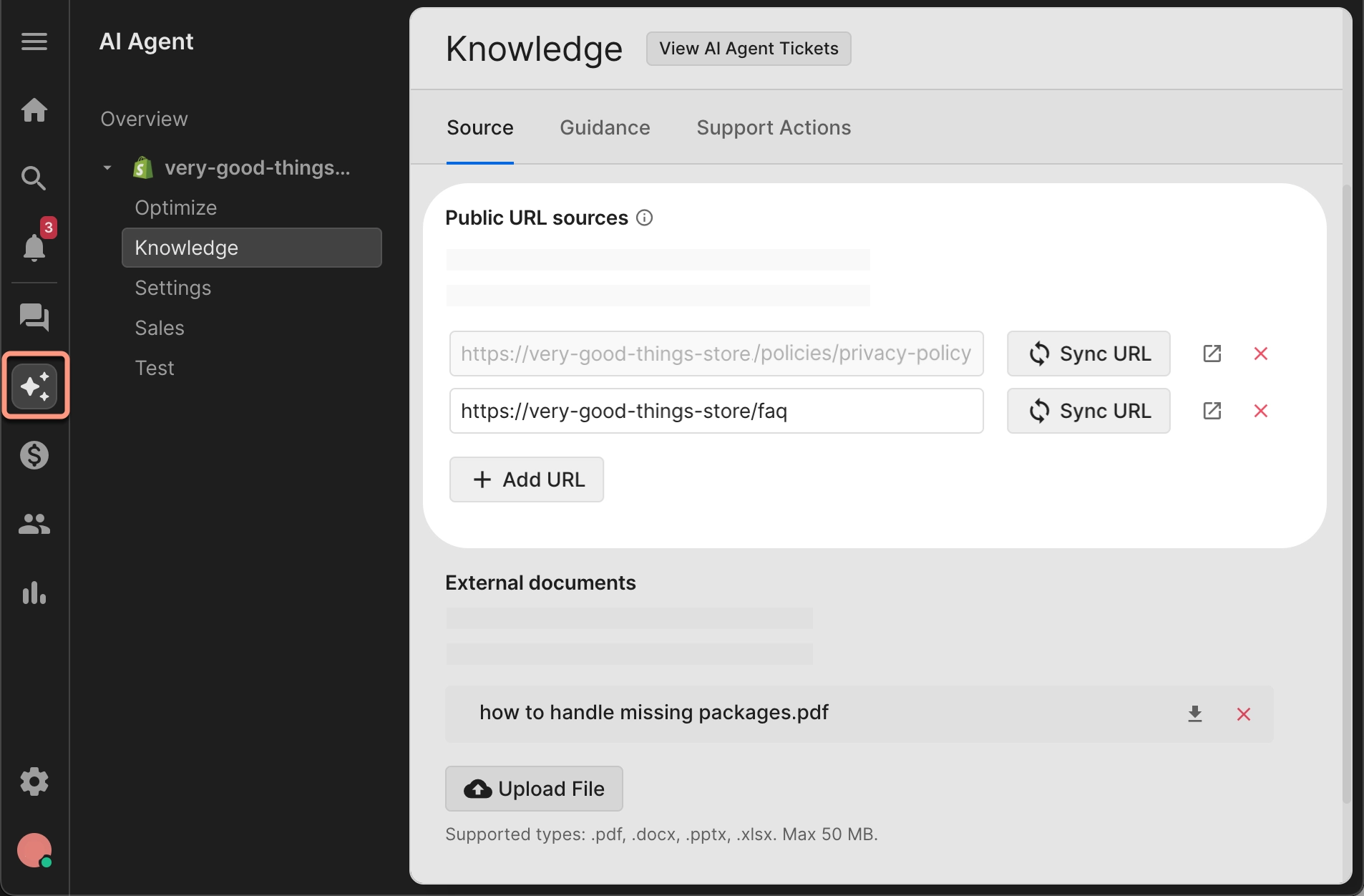Select the AI Agent sparkle icon

point(35,385)
